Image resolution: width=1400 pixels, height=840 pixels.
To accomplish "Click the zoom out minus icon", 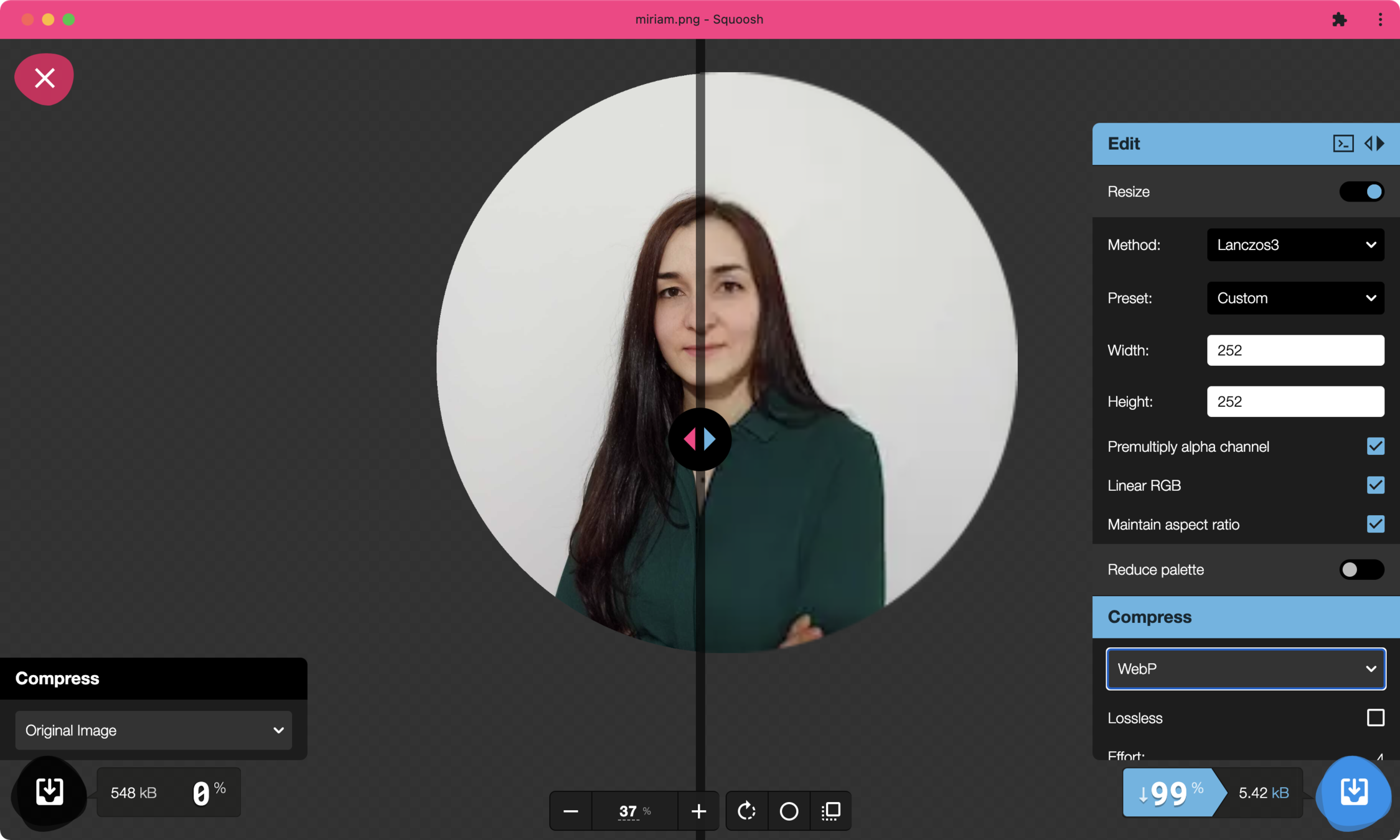I will tap(570, 811).
